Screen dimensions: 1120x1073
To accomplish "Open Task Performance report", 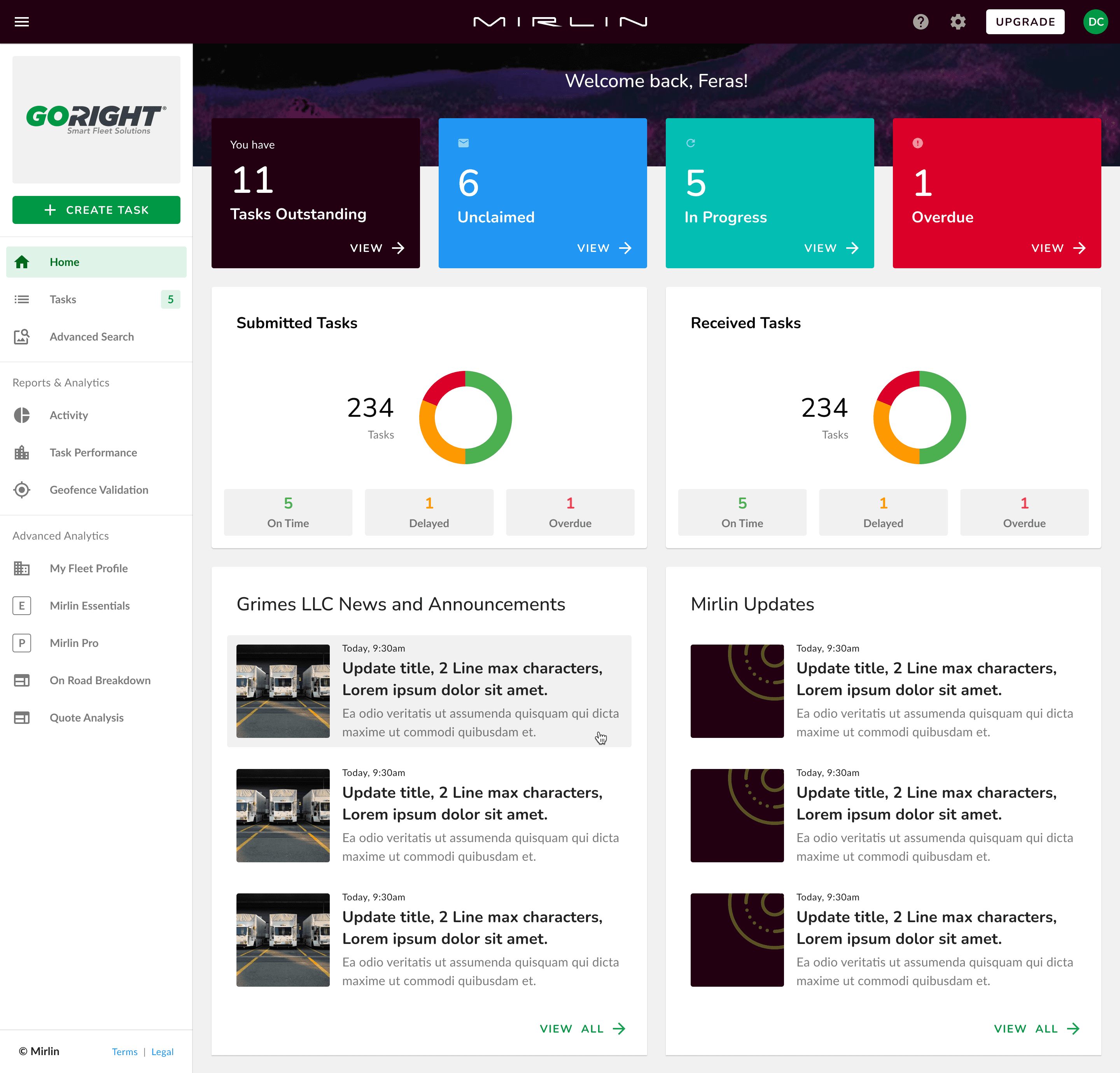I will [x=96, y=453].
